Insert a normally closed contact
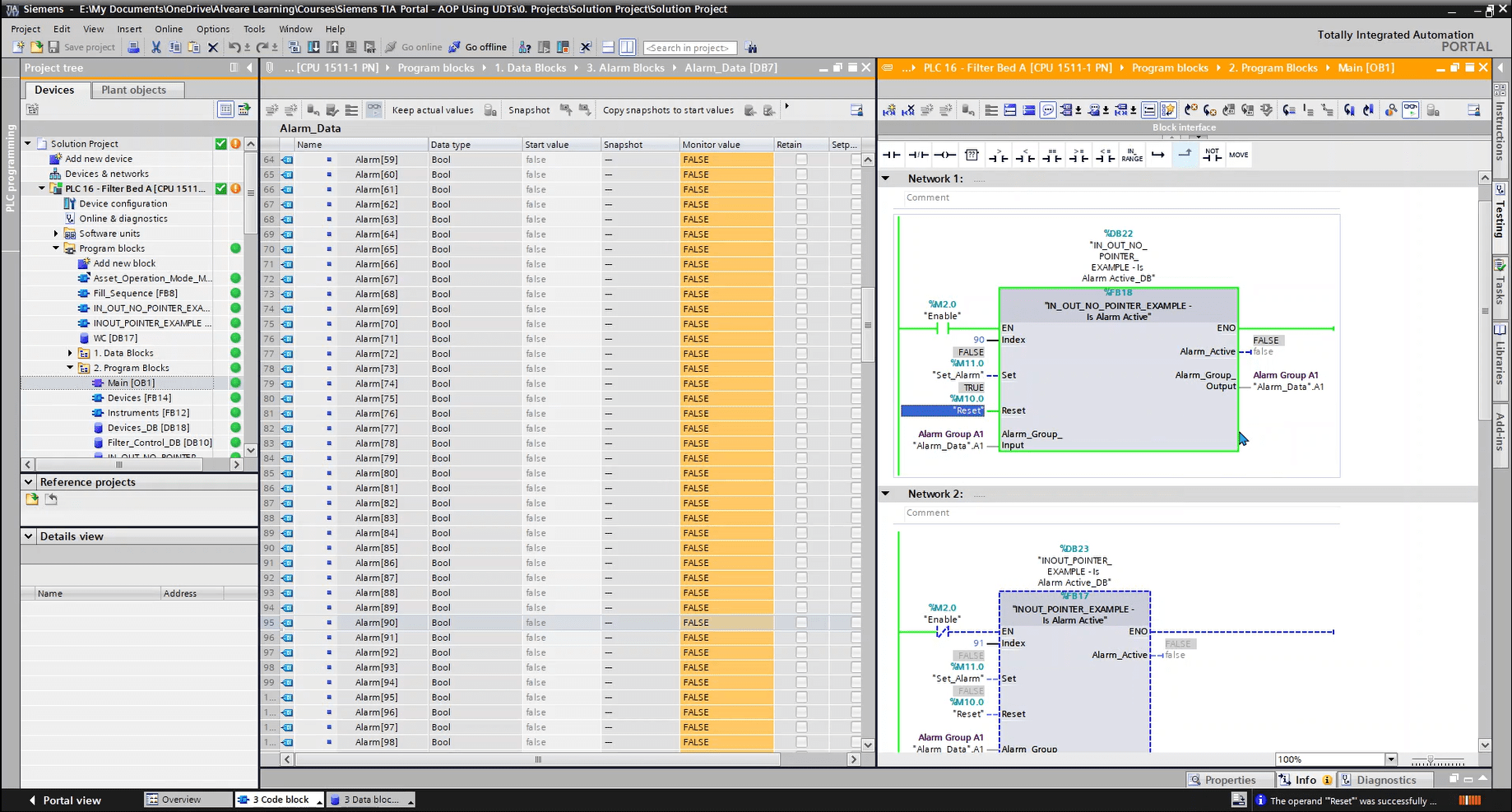The width and height of the screenshot is (1512, 812). [x=918, y=155]
